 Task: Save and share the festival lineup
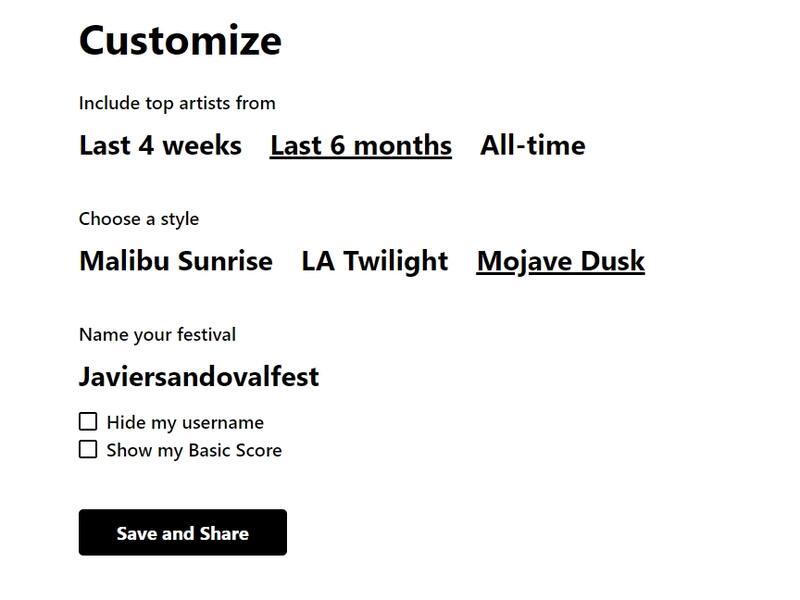click(x=183, y=533)
